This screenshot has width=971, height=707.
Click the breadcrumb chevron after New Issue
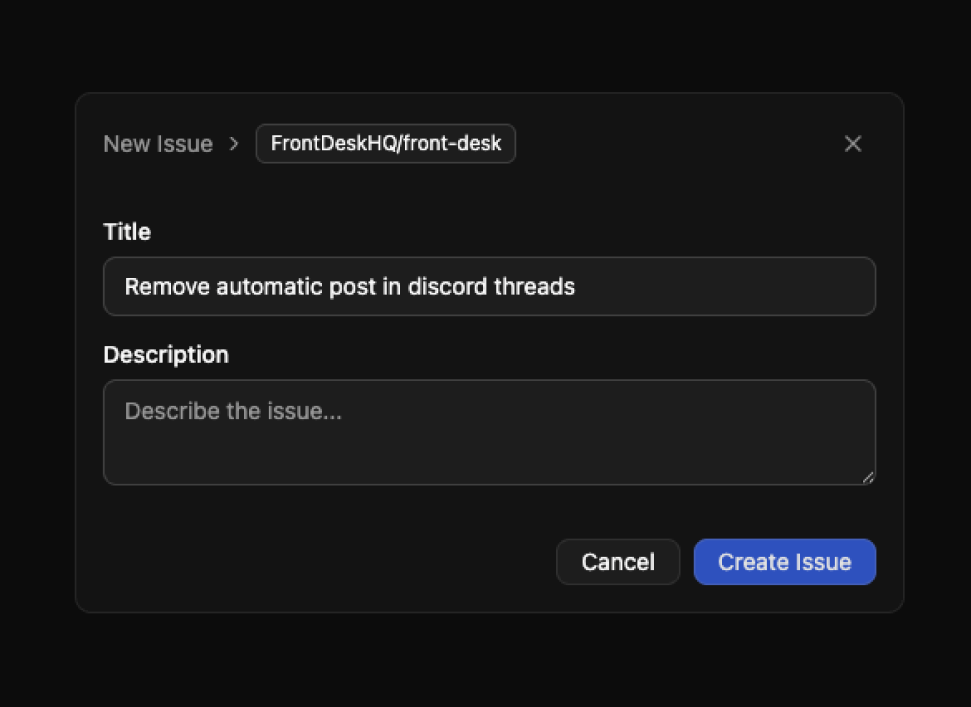point(234,144)
